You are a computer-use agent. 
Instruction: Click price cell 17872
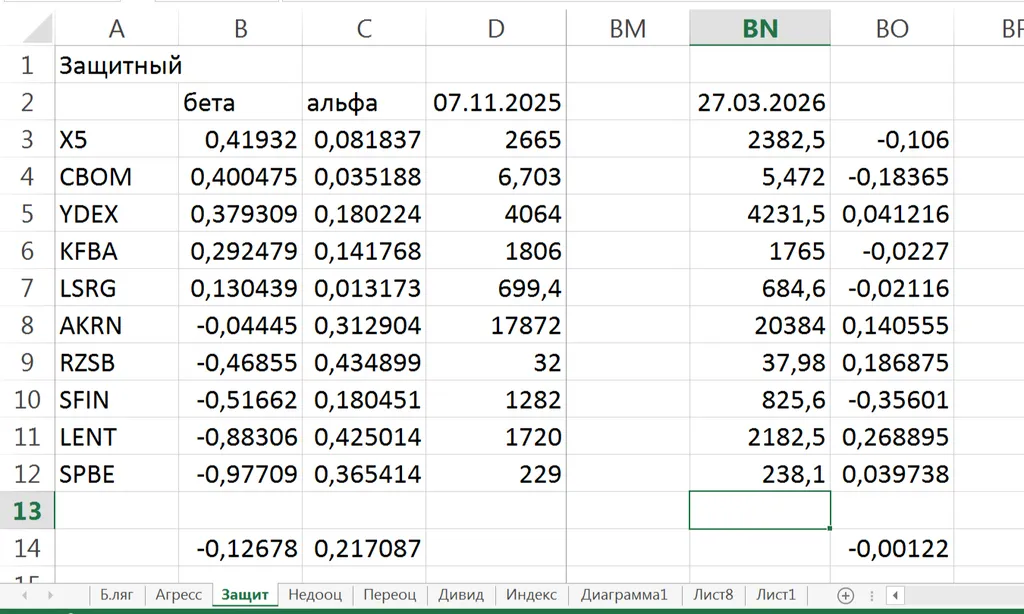[496, 325]
